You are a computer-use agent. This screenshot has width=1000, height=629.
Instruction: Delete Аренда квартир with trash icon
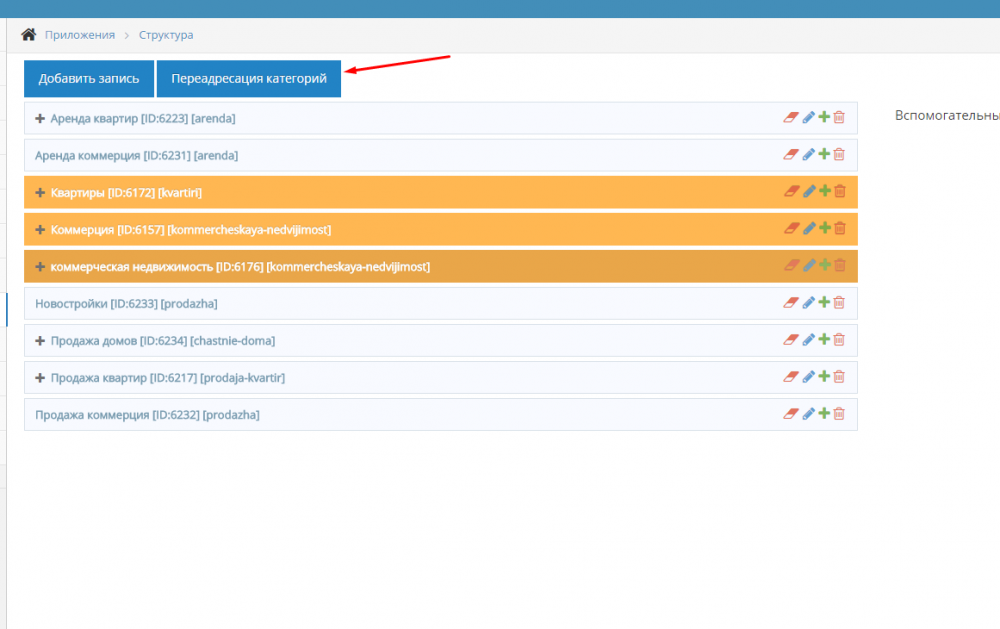(x=839, y=117)
